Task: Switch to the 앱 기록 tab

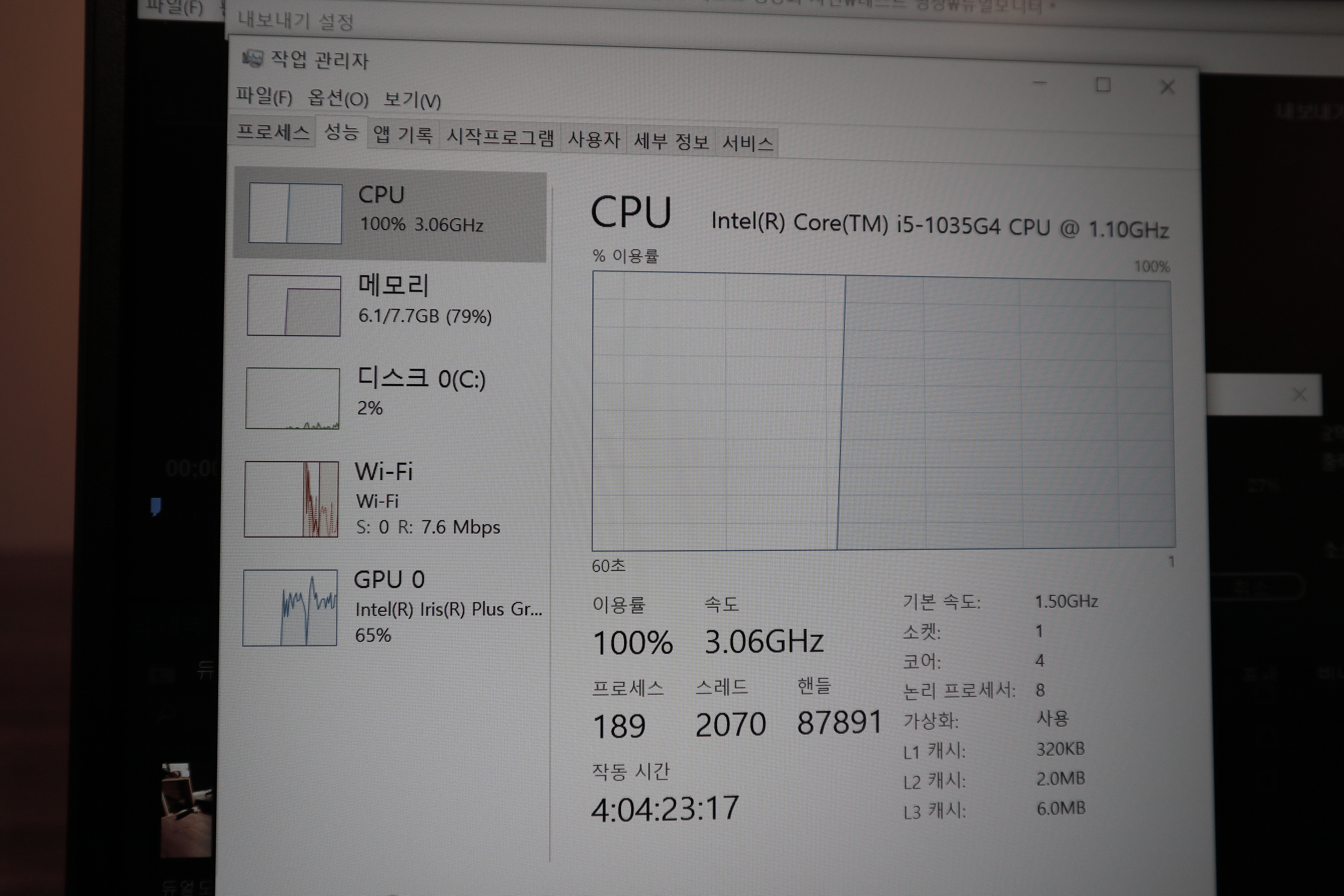Action: click(402, 135)
